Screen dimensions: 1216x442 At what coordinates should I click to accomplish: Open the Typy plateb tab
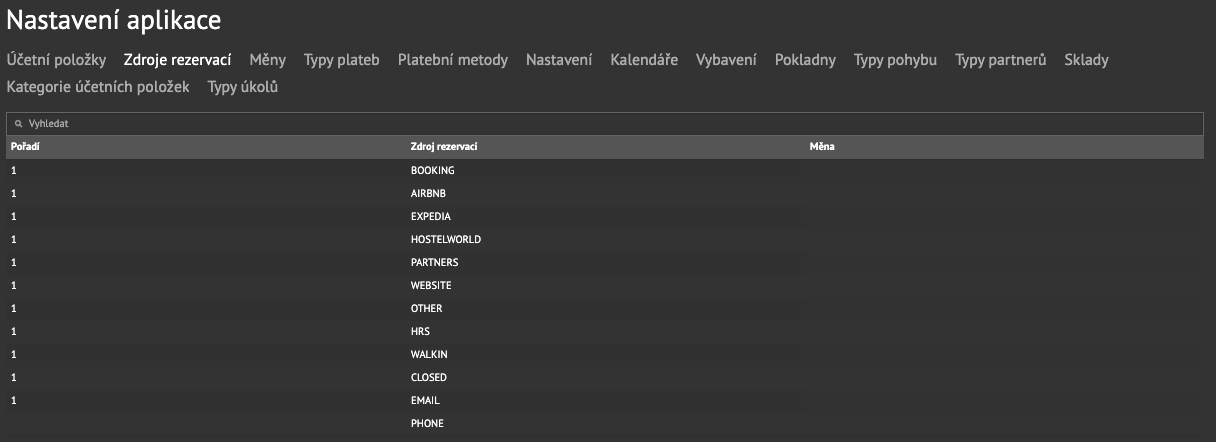[342, 60]
